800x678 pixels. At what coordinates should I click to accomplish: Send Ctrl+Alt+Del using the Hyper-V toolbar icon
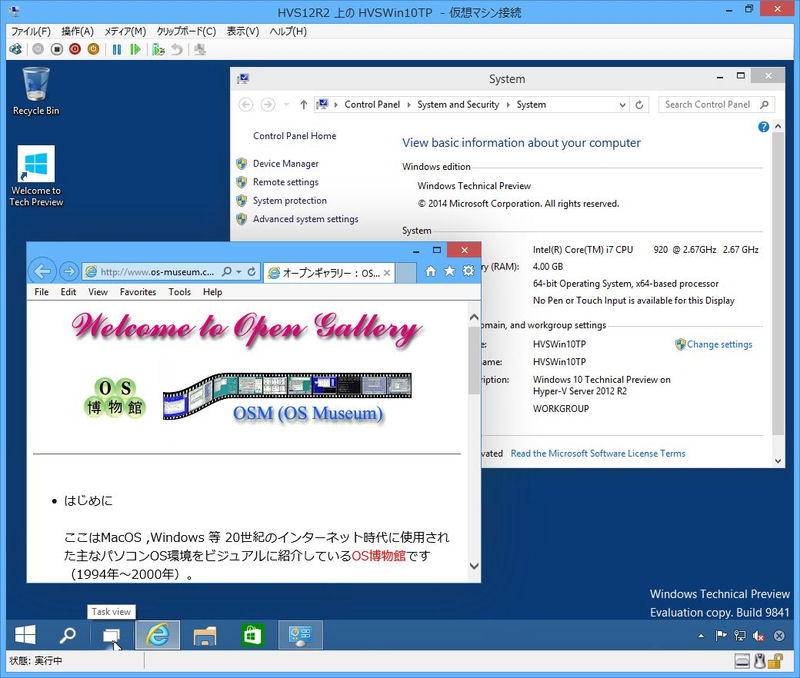click(x=16, y=49)
